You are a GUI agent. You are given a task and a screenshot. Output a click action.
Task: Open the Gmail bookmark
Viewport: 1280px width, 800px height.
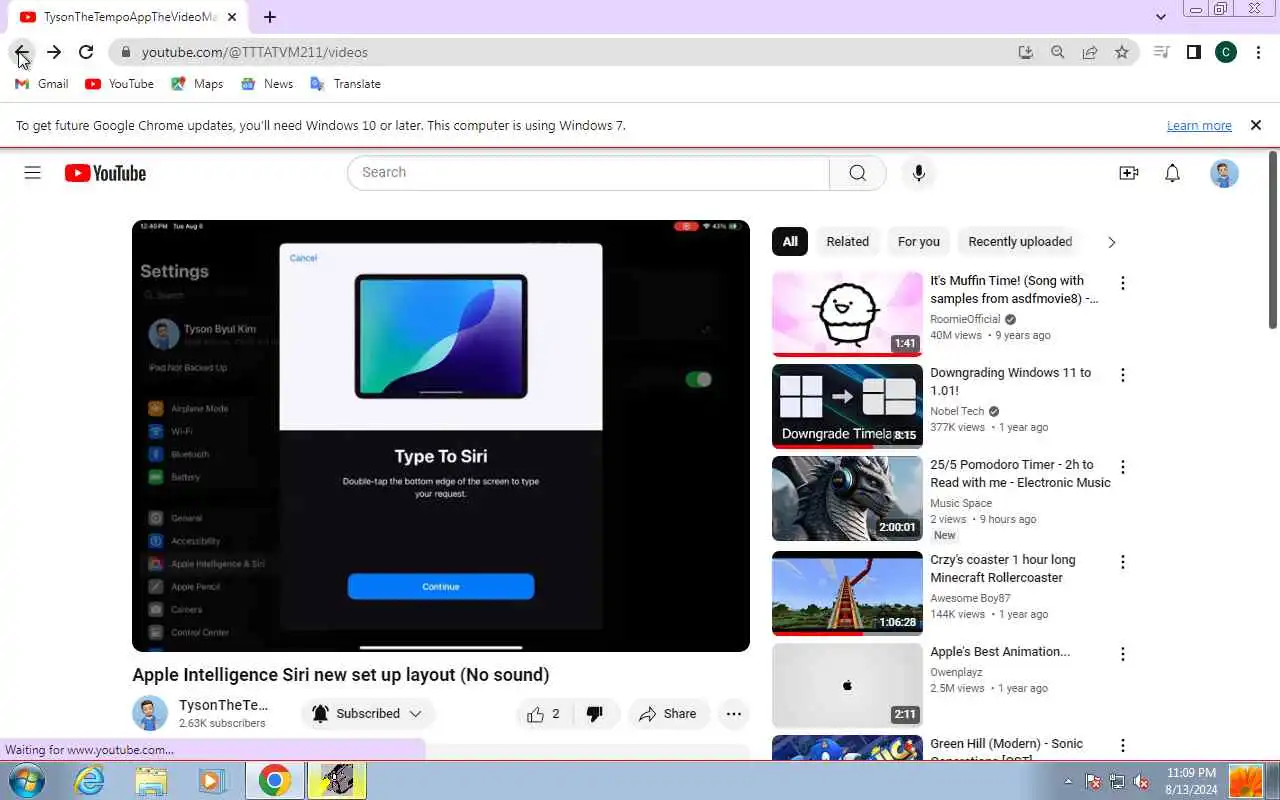(x=42, y=84)
